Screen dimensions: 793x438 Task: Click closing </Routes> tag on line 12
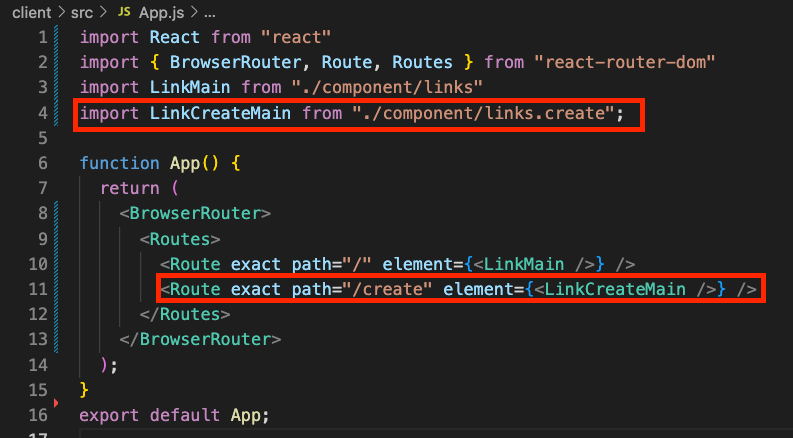coord(185,315)
